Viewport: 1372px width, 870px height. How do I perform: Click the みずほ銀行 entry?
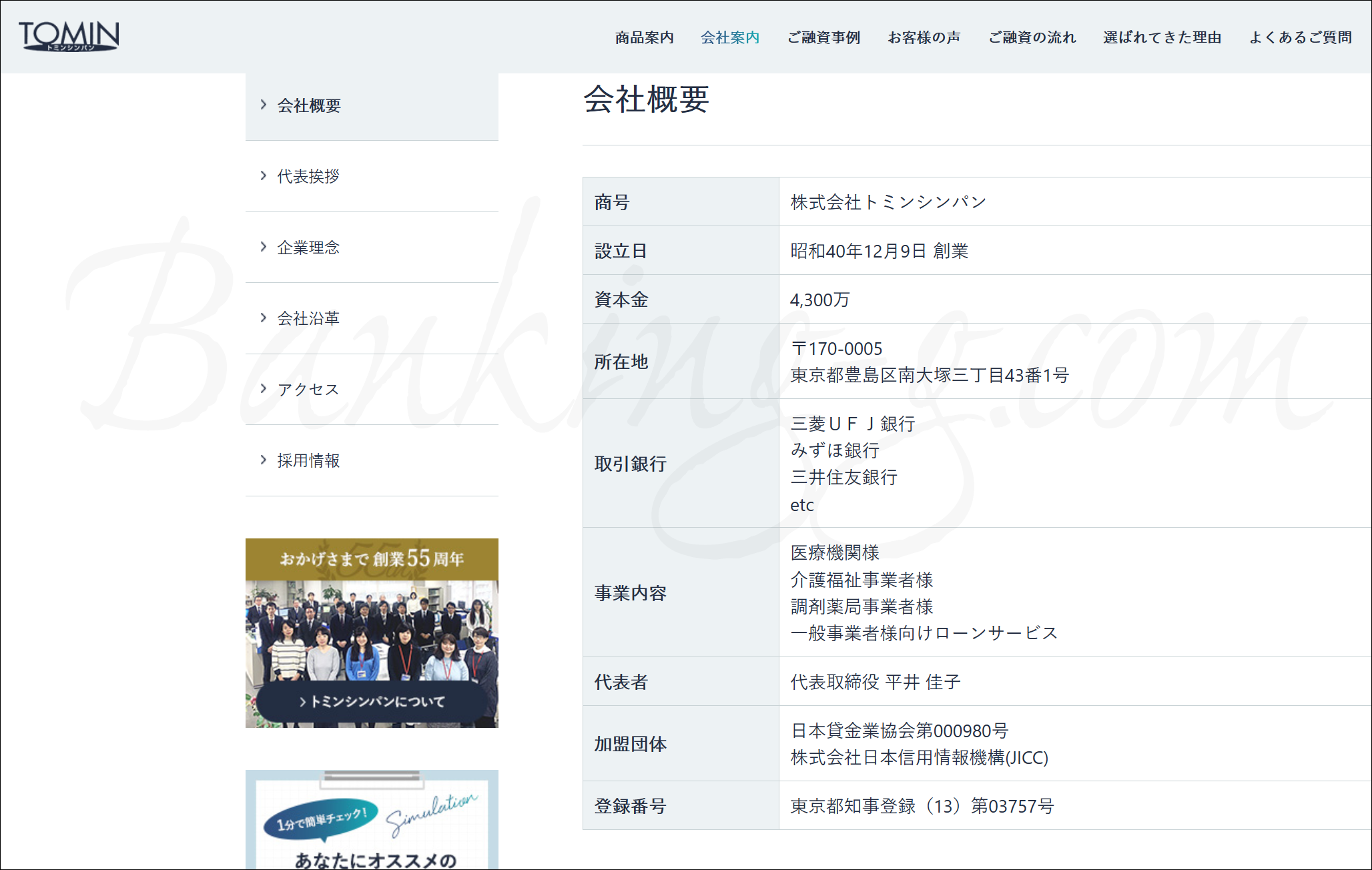pyautogui.click(x=835, y=450)
